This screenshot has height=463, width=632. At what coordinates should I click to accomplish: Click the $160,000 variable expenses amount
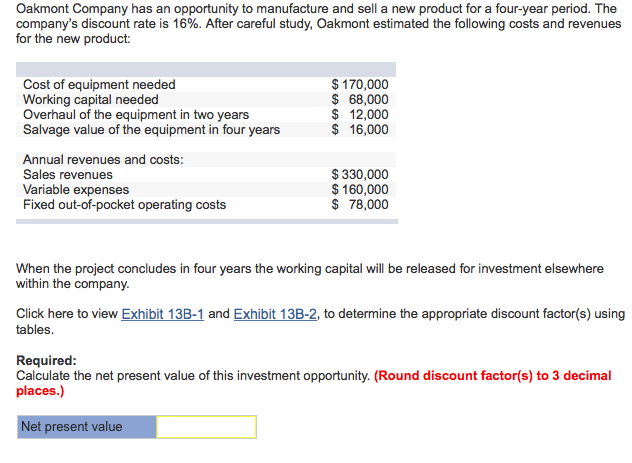(360, 189)
